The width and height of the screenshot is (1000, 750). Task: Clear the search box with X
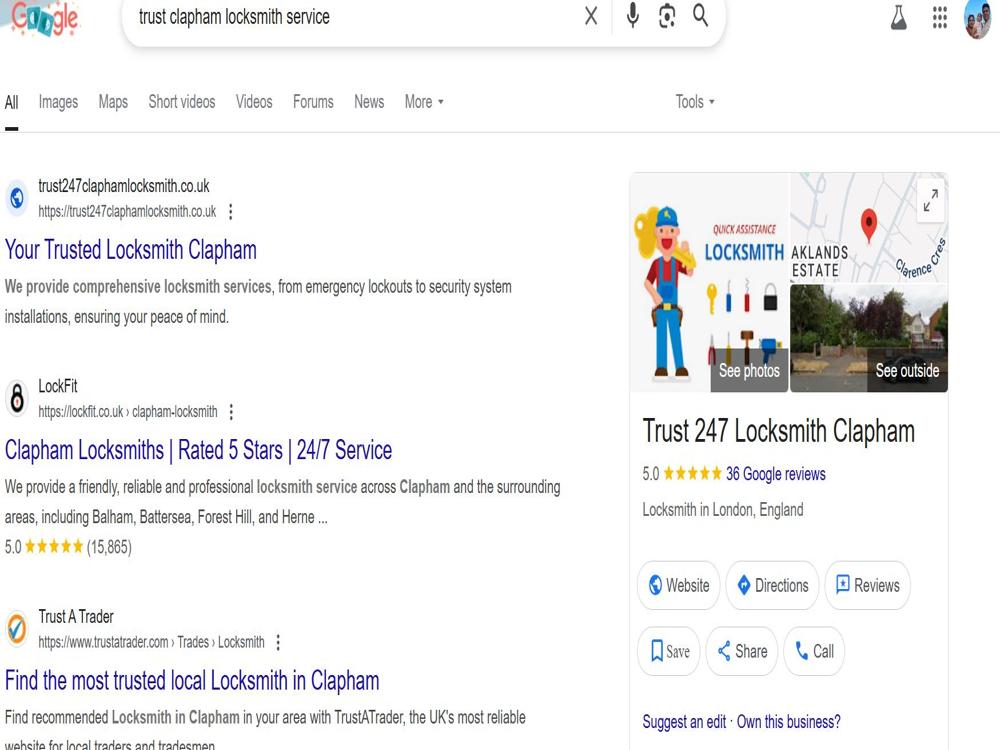click(x=591, y=16)
